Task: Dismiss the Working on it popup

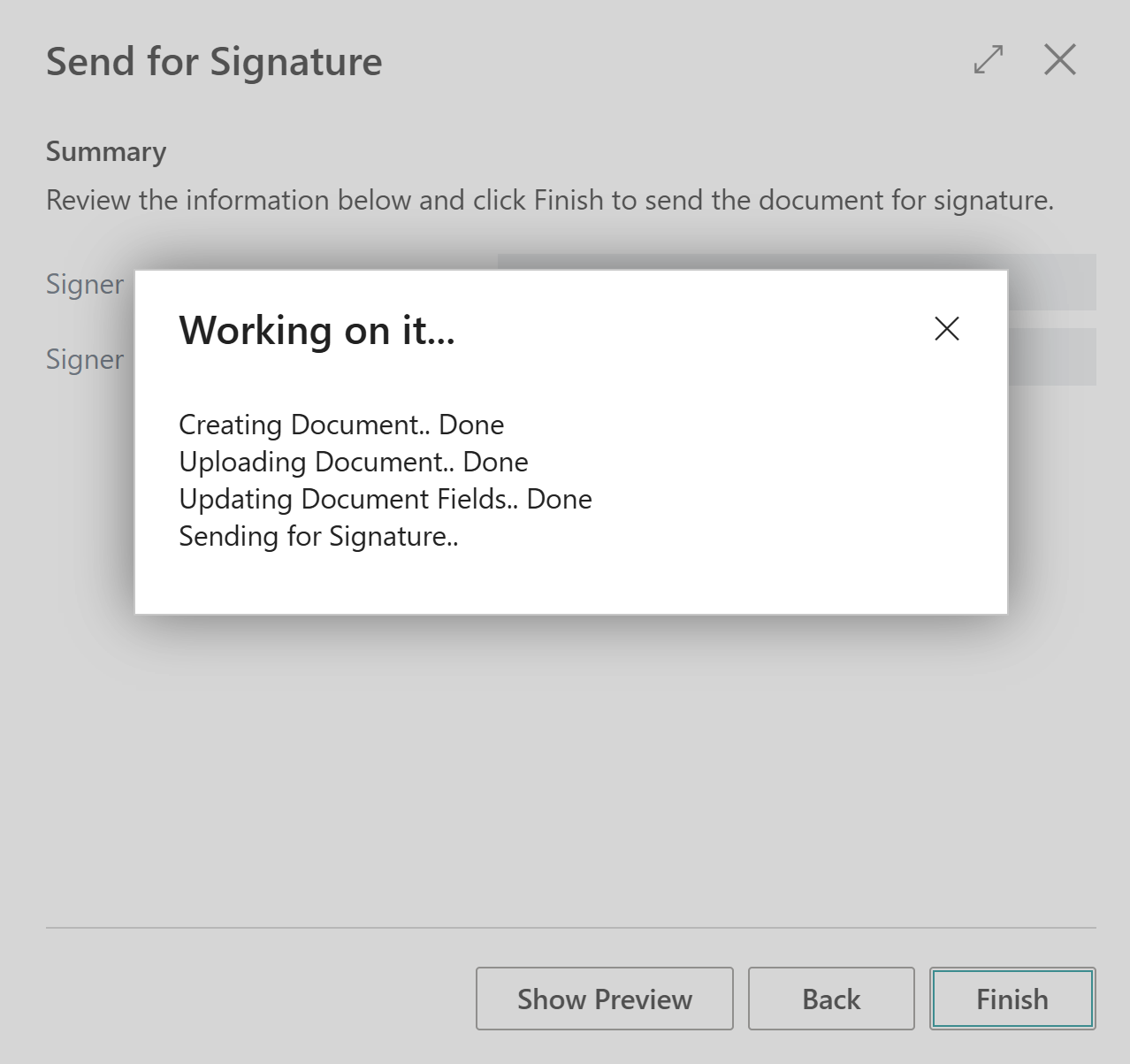Action: pyautogui.click(x=947, y=329)
